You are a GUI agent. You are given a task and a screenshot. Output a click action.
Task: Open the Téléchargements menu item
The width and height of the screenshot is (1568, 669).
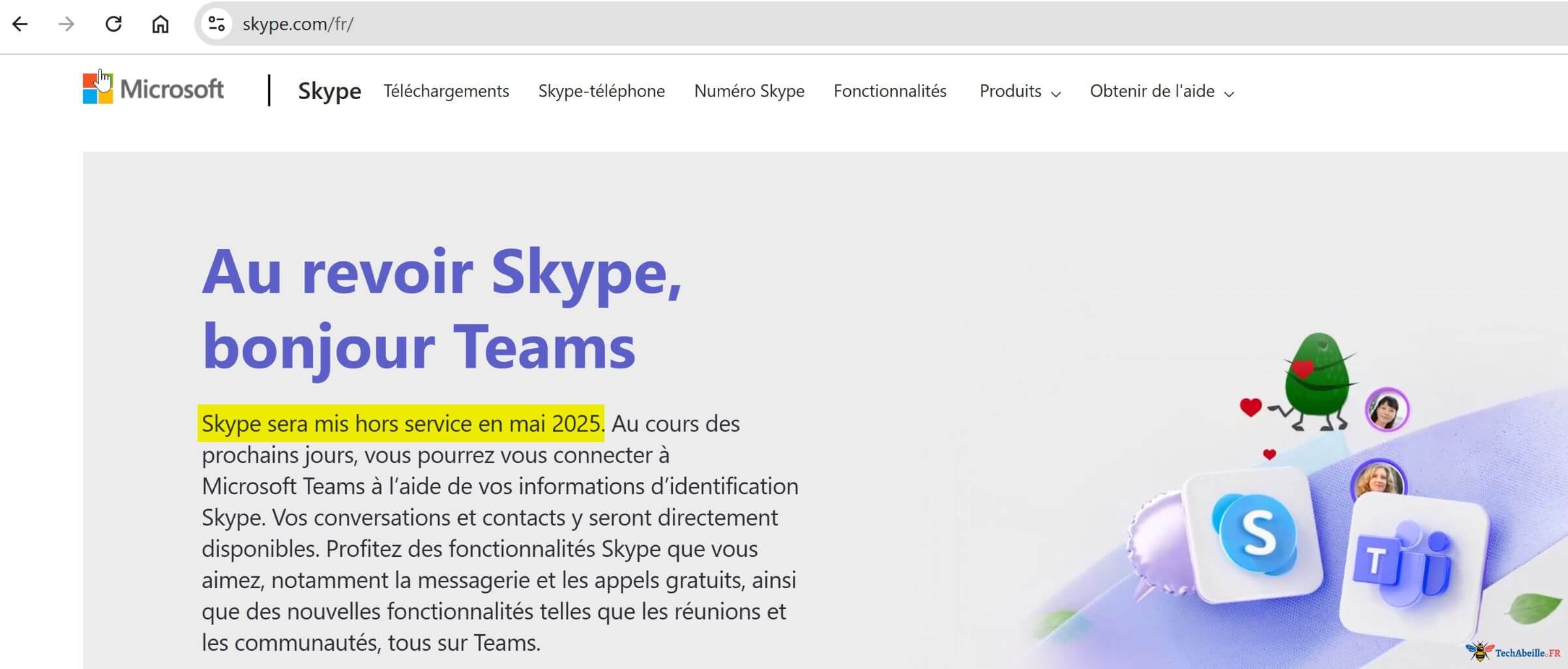pyautogui.click(x=446, y=91)
